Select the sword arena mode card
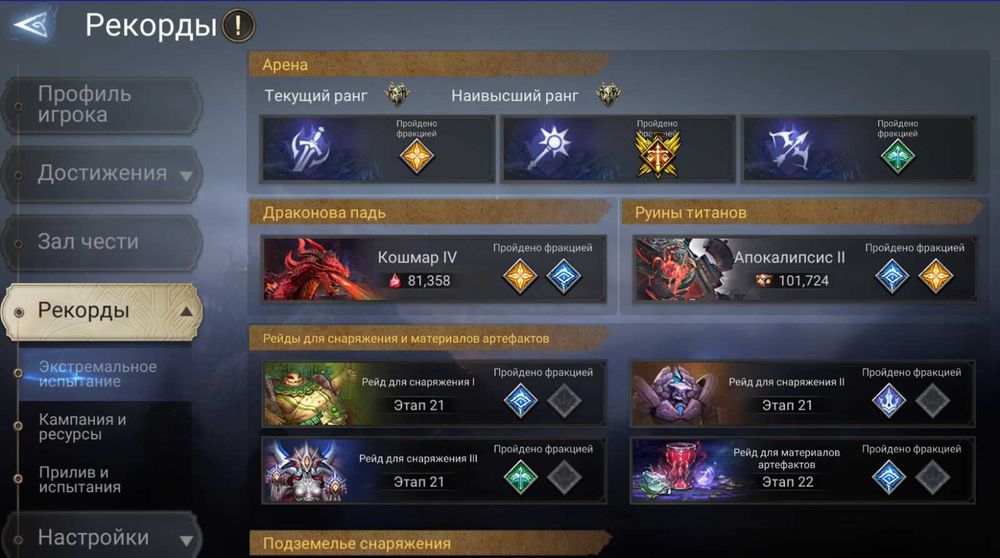This screenshot has height=558, width=1000. click(378, 149)
